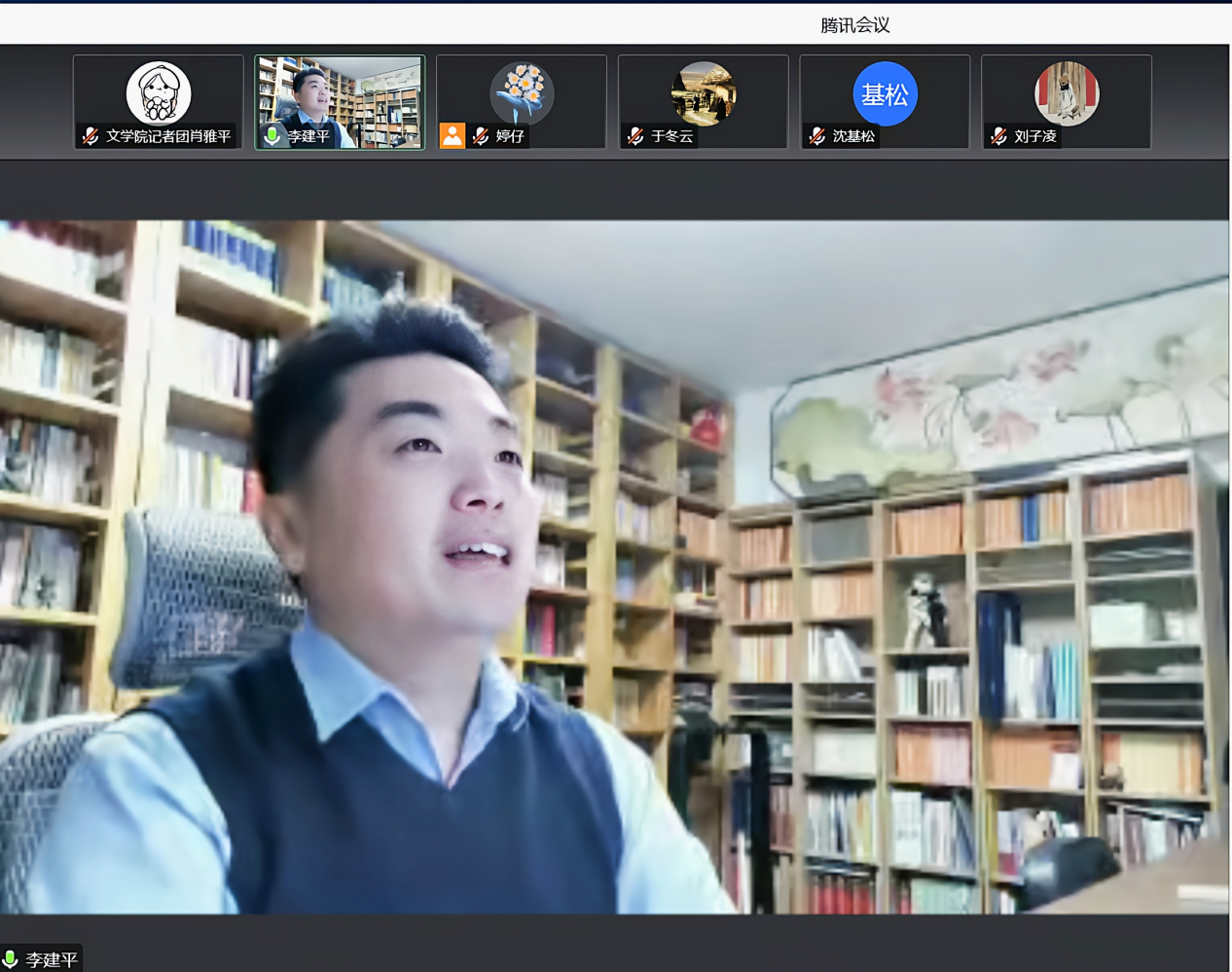The height and width of the screenshot is (972, 1232).
Task: Click muted mic icon beside 文学院记者团肖雅平
Action: 91,136
